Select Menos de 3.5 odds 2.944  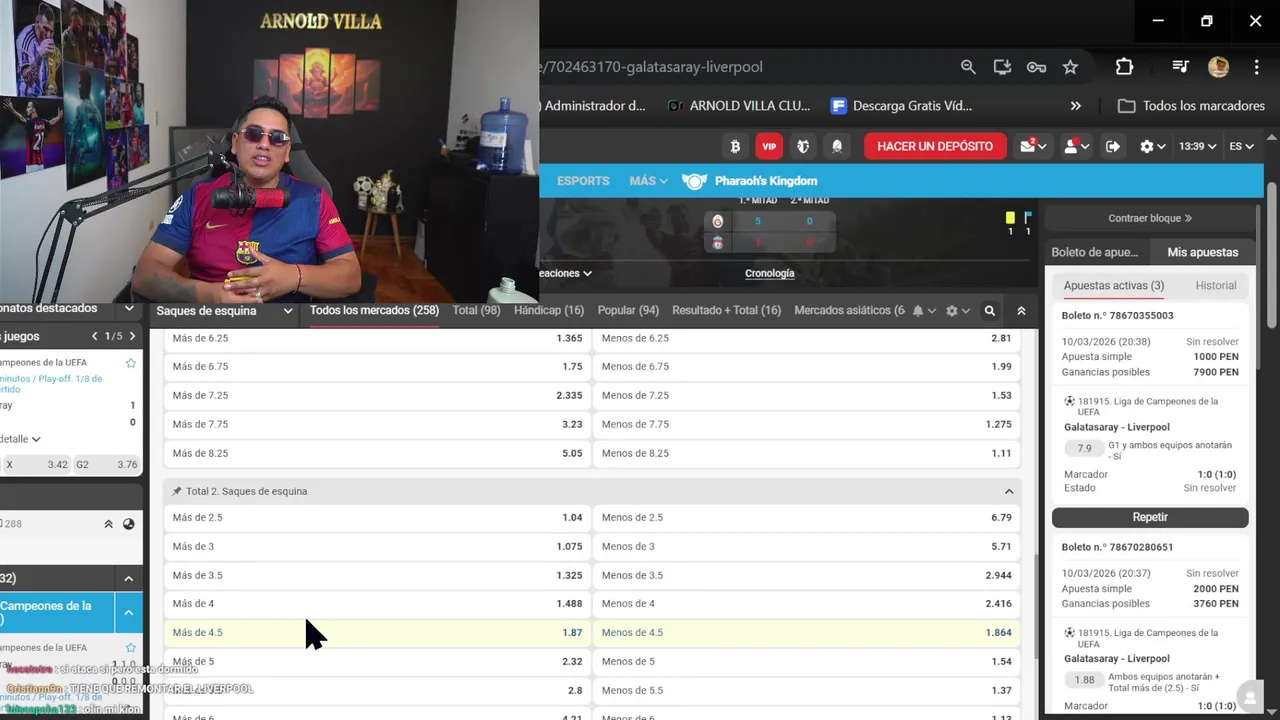807,575
